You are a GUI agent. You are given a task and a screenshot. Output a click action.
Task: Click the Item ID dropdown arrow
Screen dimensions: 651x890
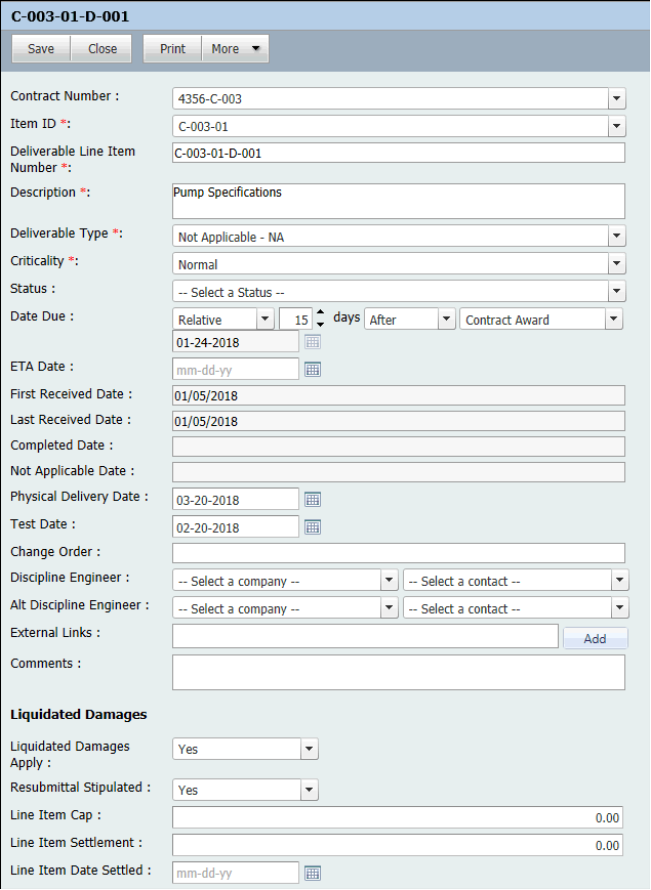click(x=617, y=125)
